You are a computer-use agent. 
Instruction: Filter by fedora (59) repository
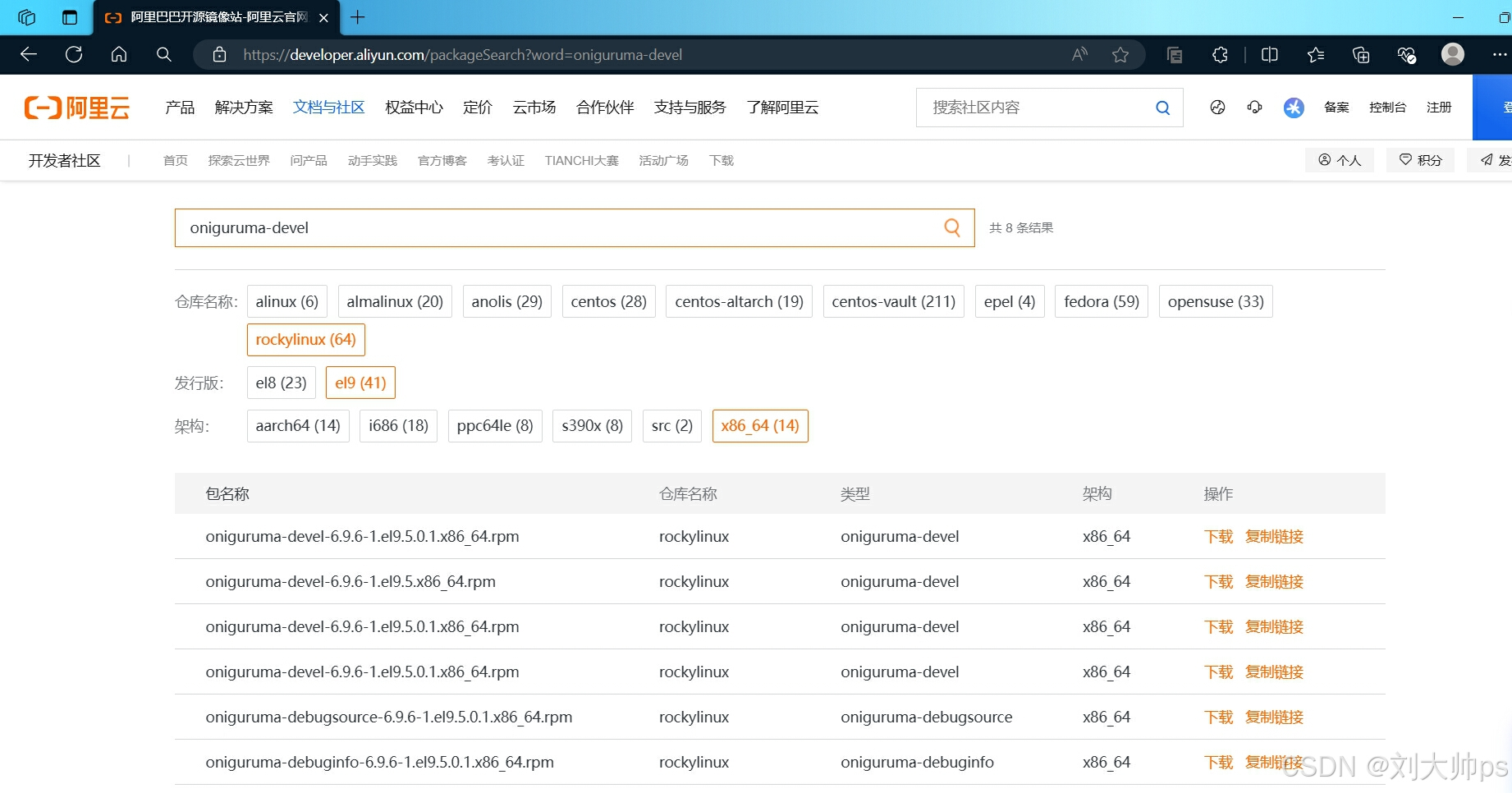pos(1102,301)
